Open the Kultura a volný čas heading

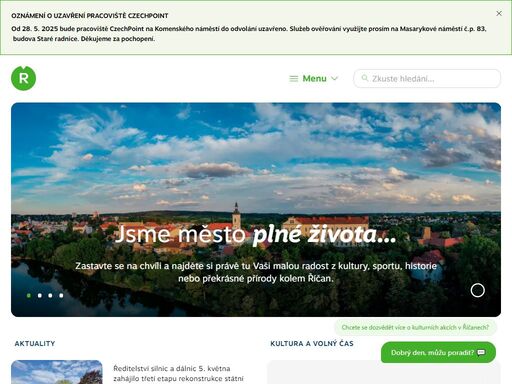tap(312, 344)
